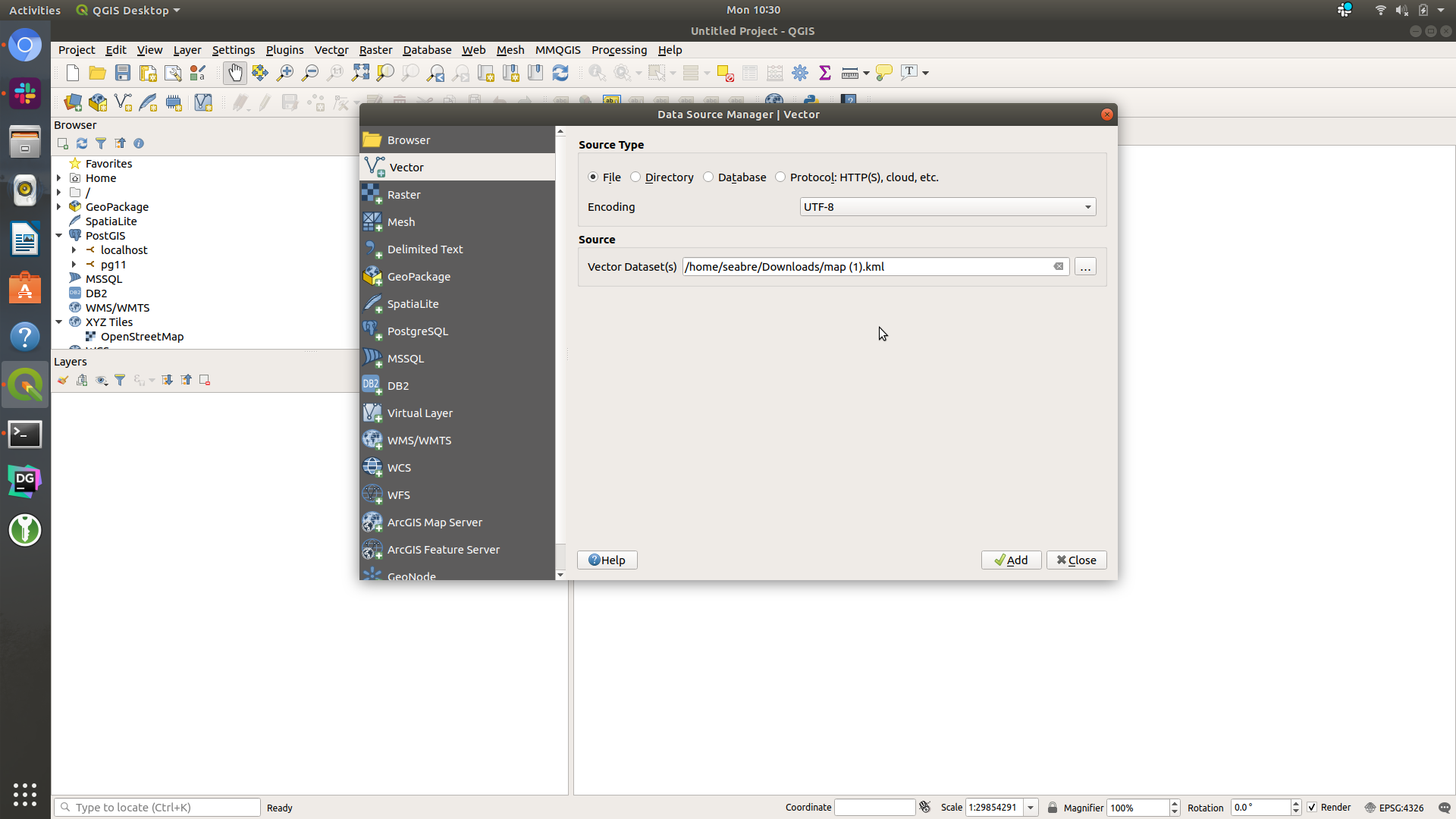Open the Vector menu in menu bar
The width and height of the screenshot is (1456, 819).
[331, 50]
